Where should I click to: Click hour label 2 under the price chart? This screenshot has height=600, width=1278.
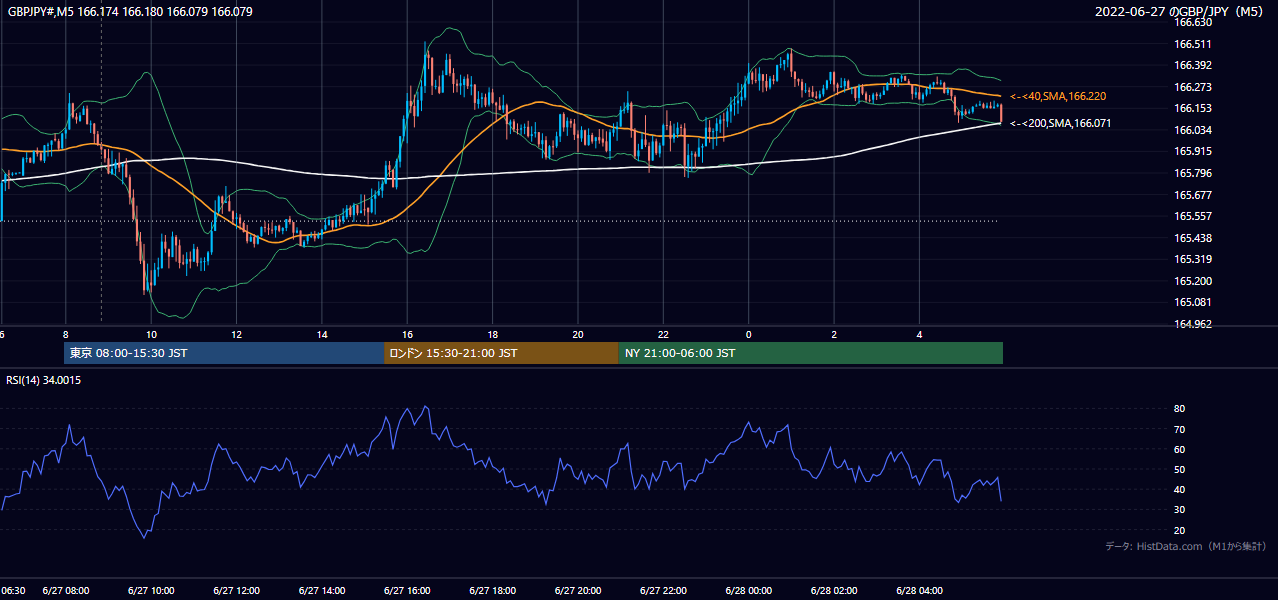(x=835, y=334)
